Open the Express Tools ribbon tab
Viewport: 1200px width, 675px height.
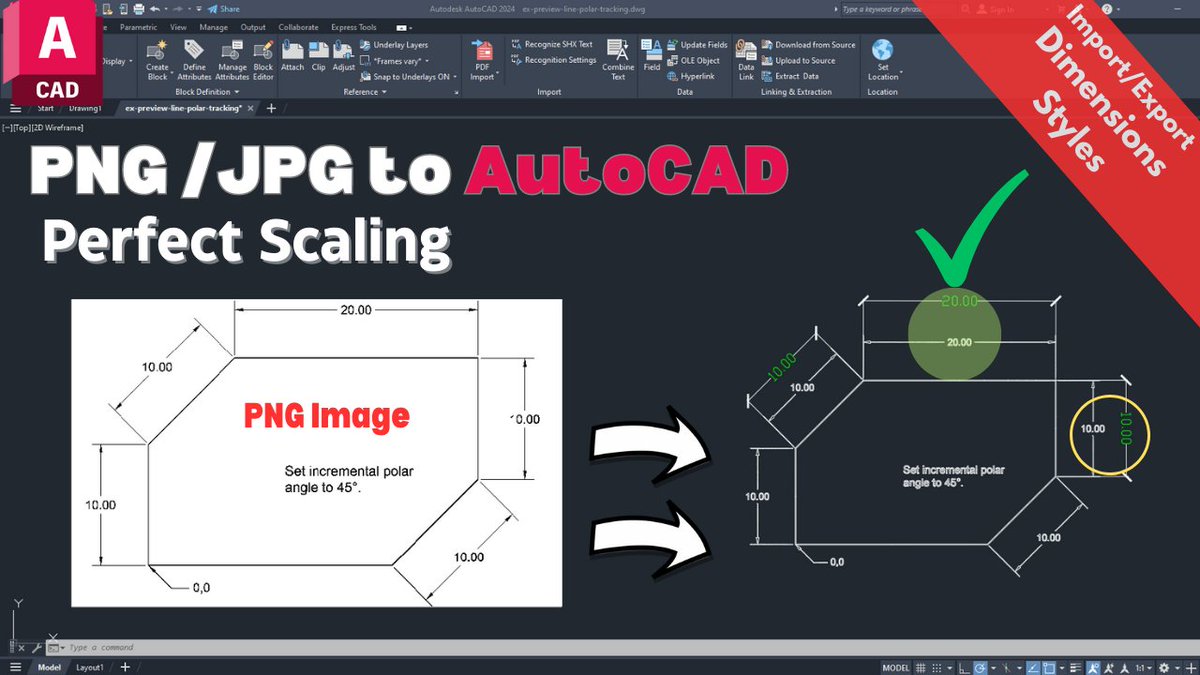coord(354,27)
